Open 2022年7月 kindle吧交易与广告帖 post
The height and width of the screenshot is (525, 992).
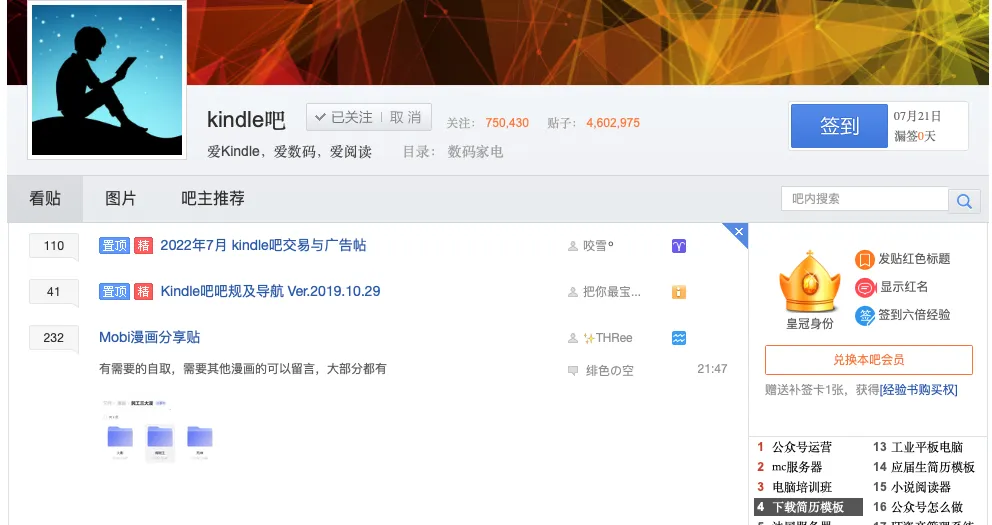coord(263,245)
